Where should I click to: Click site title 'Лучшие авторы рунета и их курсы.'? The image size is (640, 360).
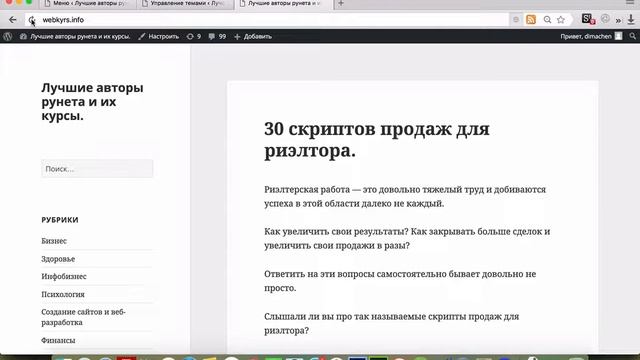pos(92,102)
